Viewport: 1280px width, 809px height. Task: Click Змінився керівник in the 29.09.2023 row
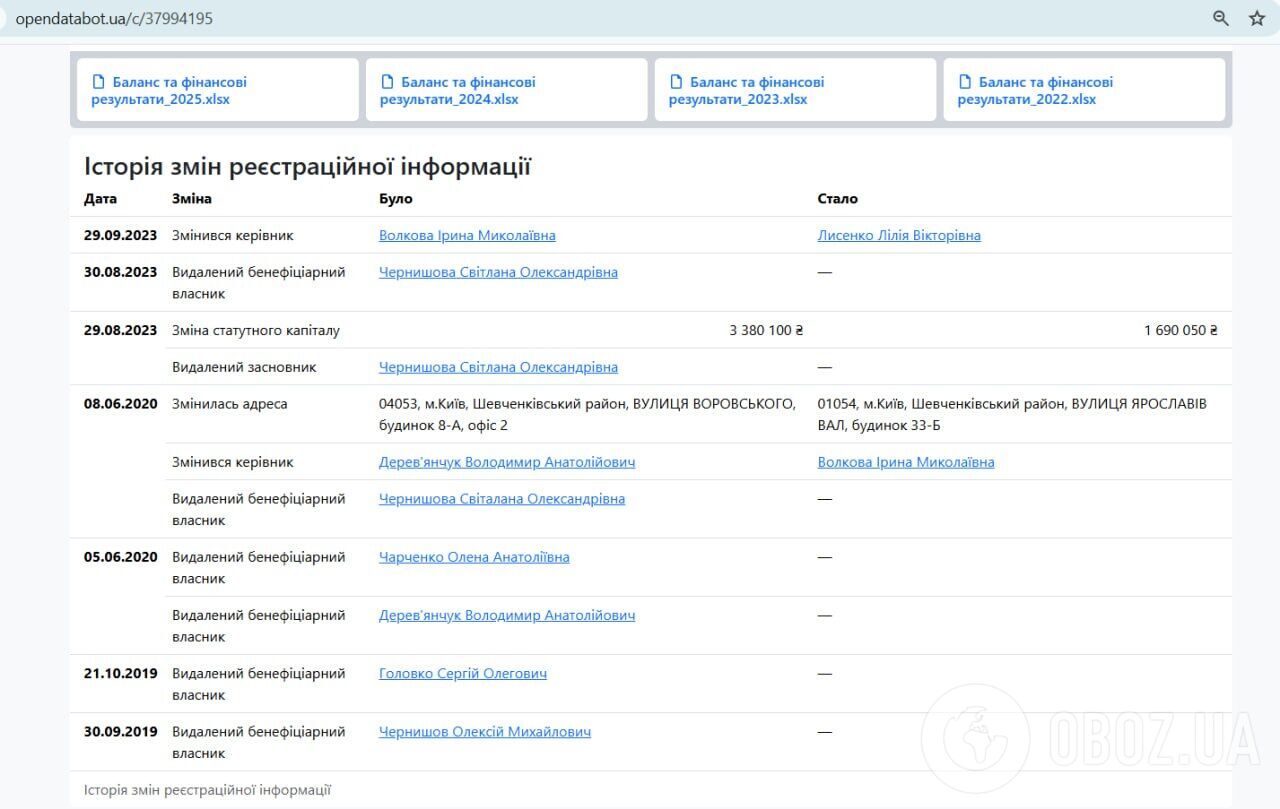point(233,236)
